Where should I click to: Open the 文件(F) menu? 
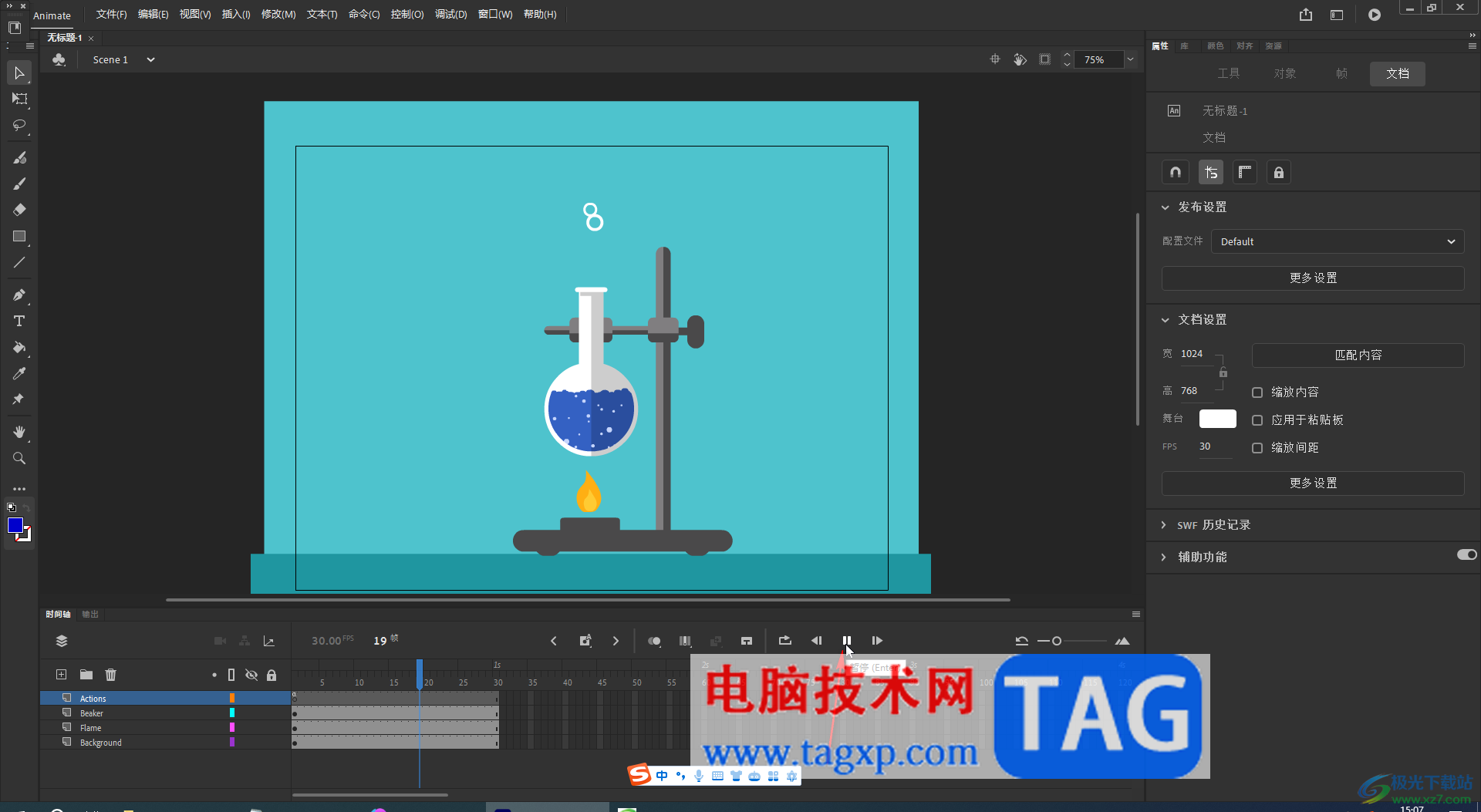pyautogui.click(x=111, y=15)
